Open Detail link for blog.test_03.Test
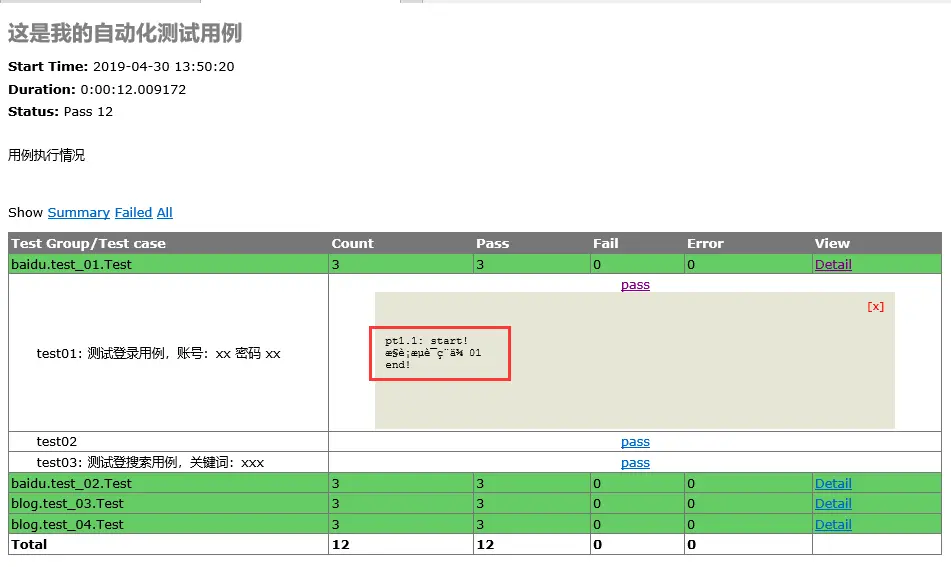 (833, 503)
